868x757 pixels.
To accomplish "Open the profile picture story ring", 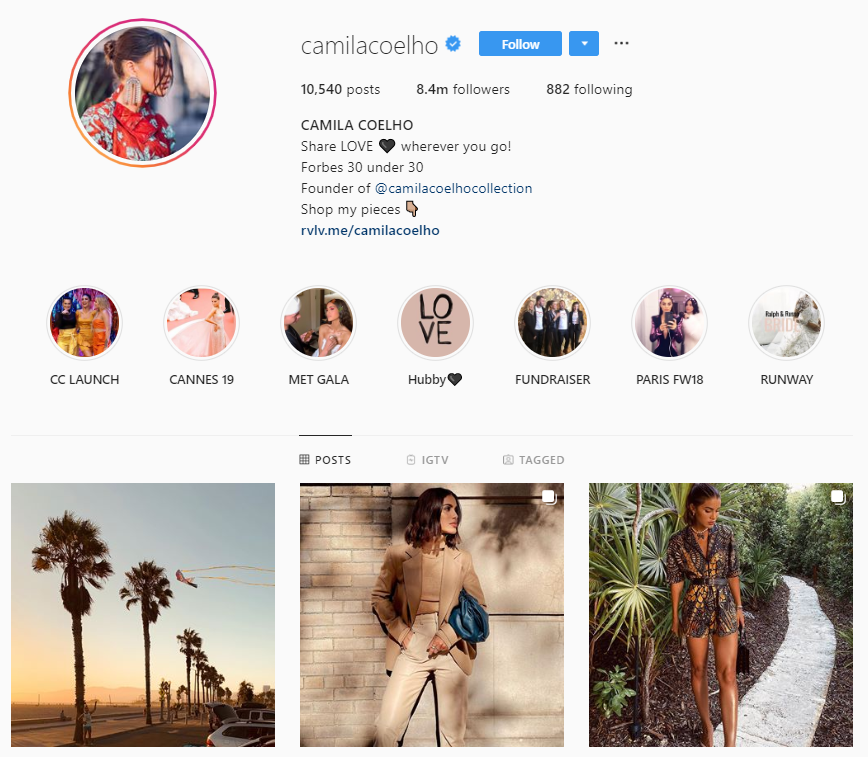I will pyautogui.click(x=143, y=92).
